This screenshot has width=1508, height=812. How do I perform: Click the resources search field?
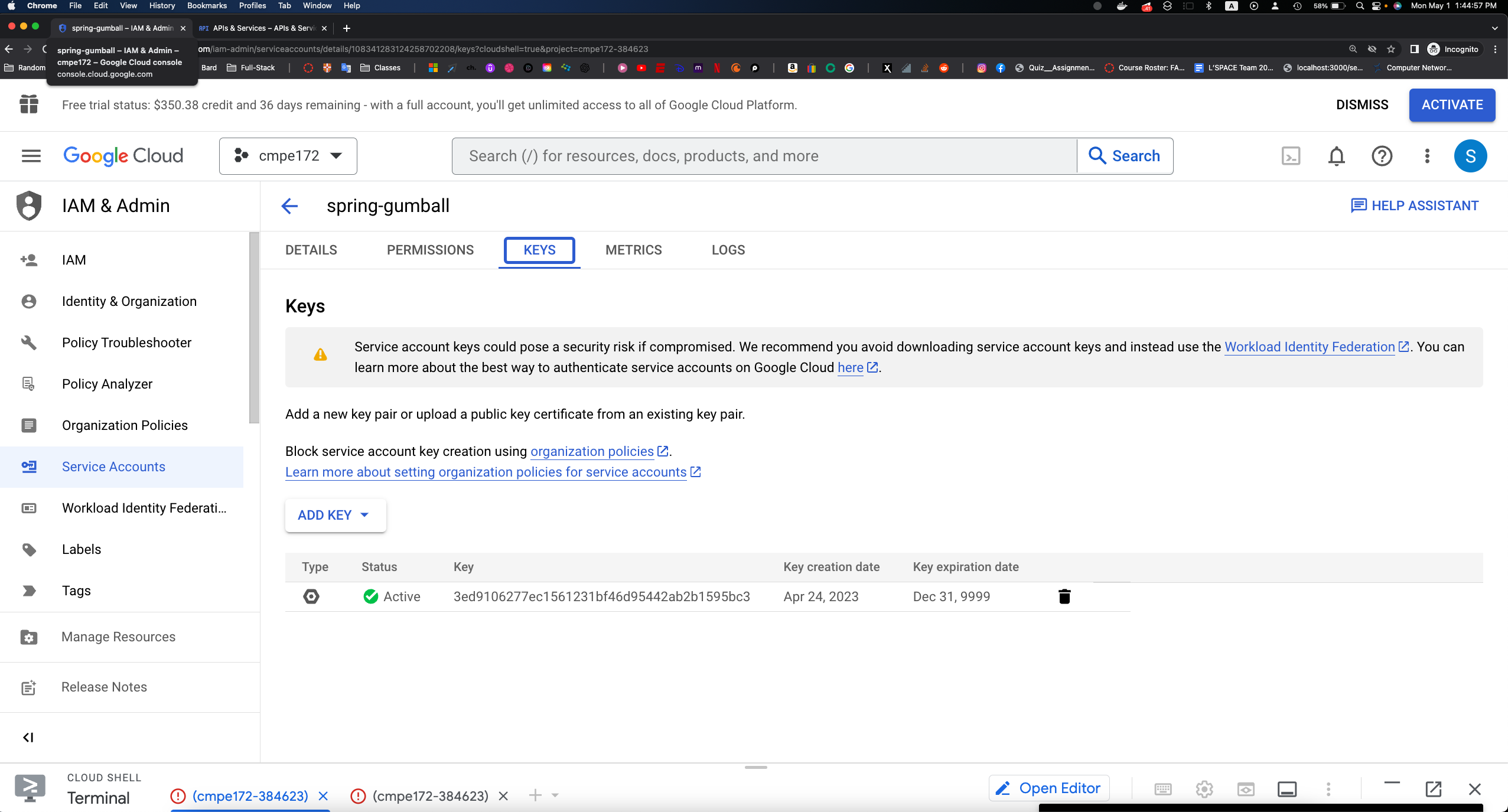709,155
